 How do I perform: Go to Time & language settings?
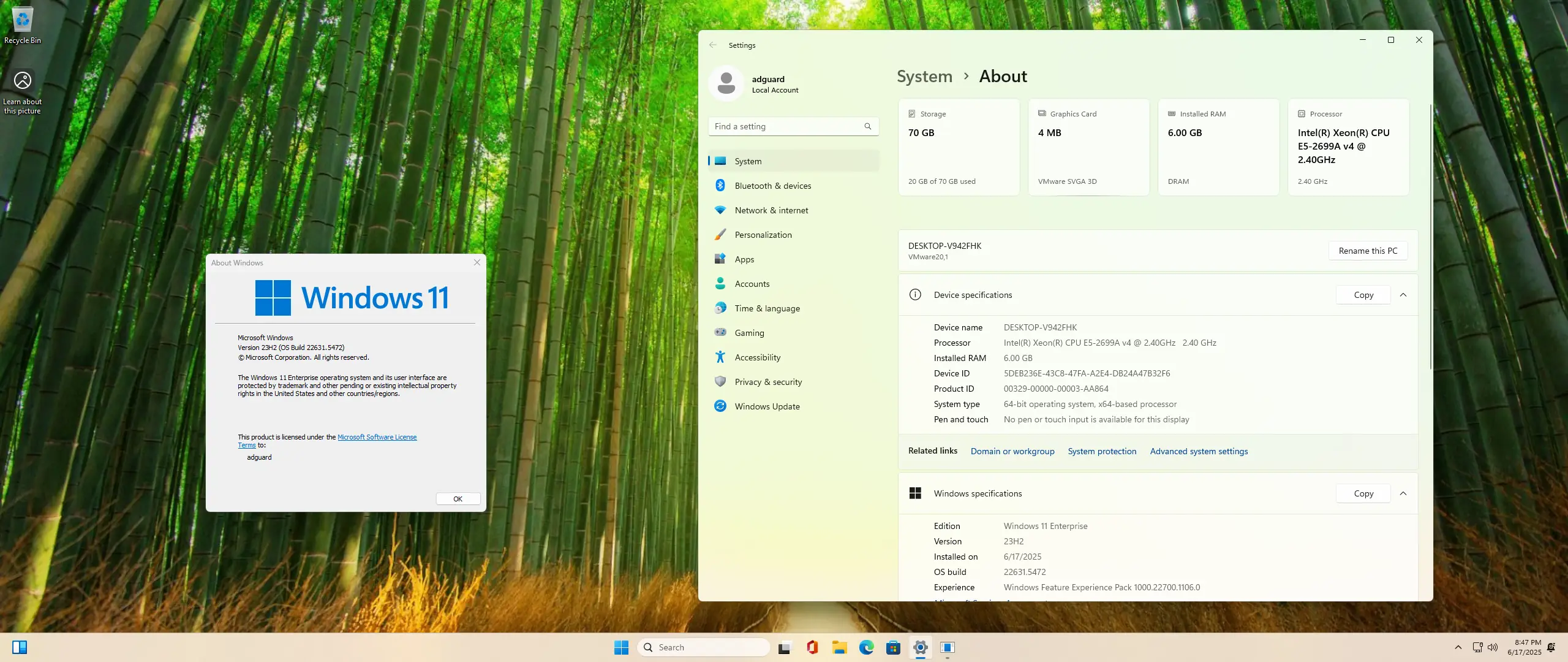point(767,308)
